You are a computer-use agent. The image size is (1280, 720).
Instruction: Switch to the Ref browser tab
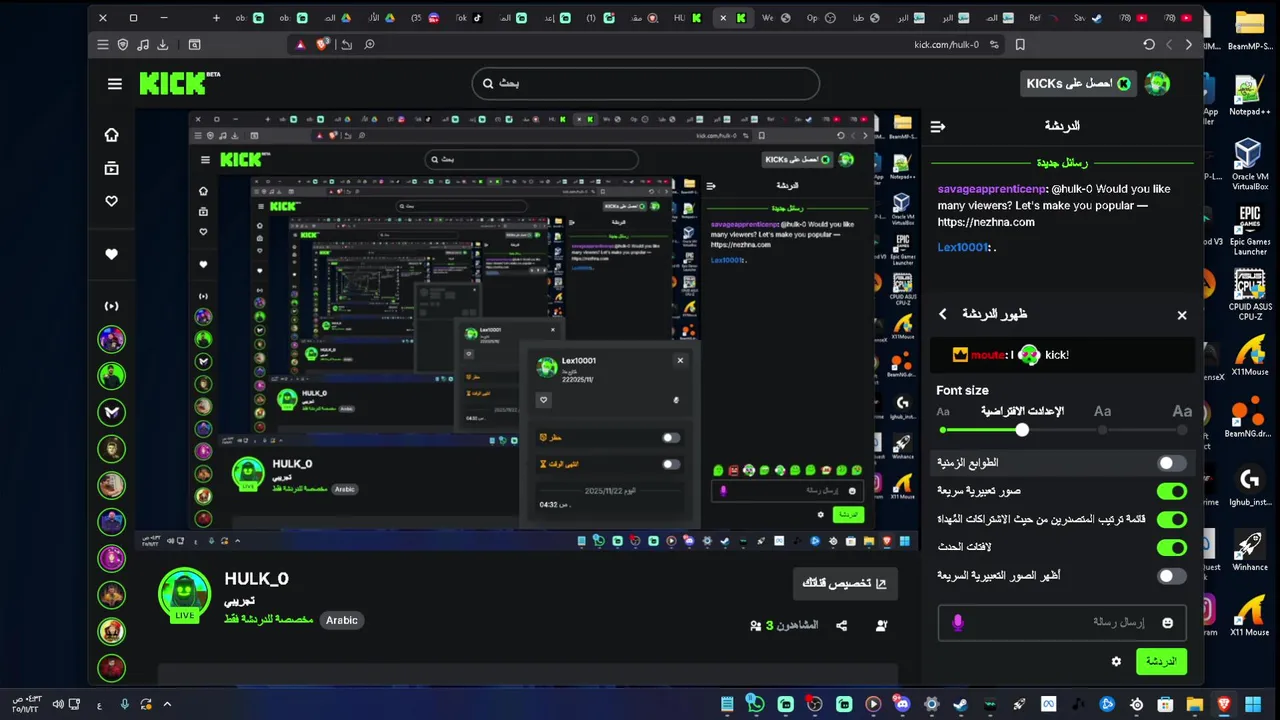click(x=1043, y=18)
